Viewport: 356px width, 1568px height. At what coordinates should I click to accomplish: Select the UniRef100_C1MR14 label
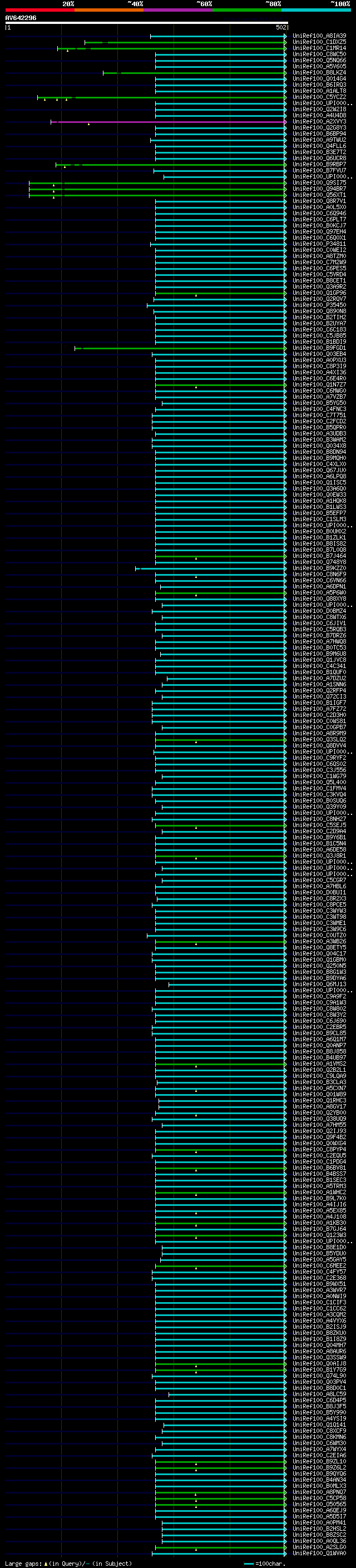tap(319, 48)
